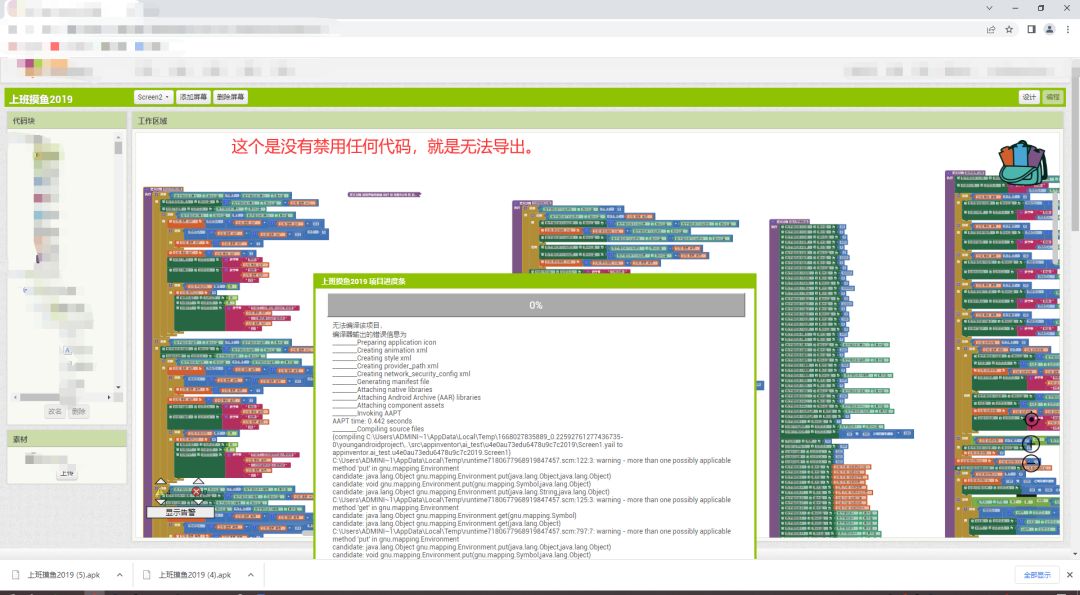The width and height of the screenshot is (1080, 595).
Task: Expand options for 上班摸鱼2019 (5).apk download
Action: (x=120, y=575)
